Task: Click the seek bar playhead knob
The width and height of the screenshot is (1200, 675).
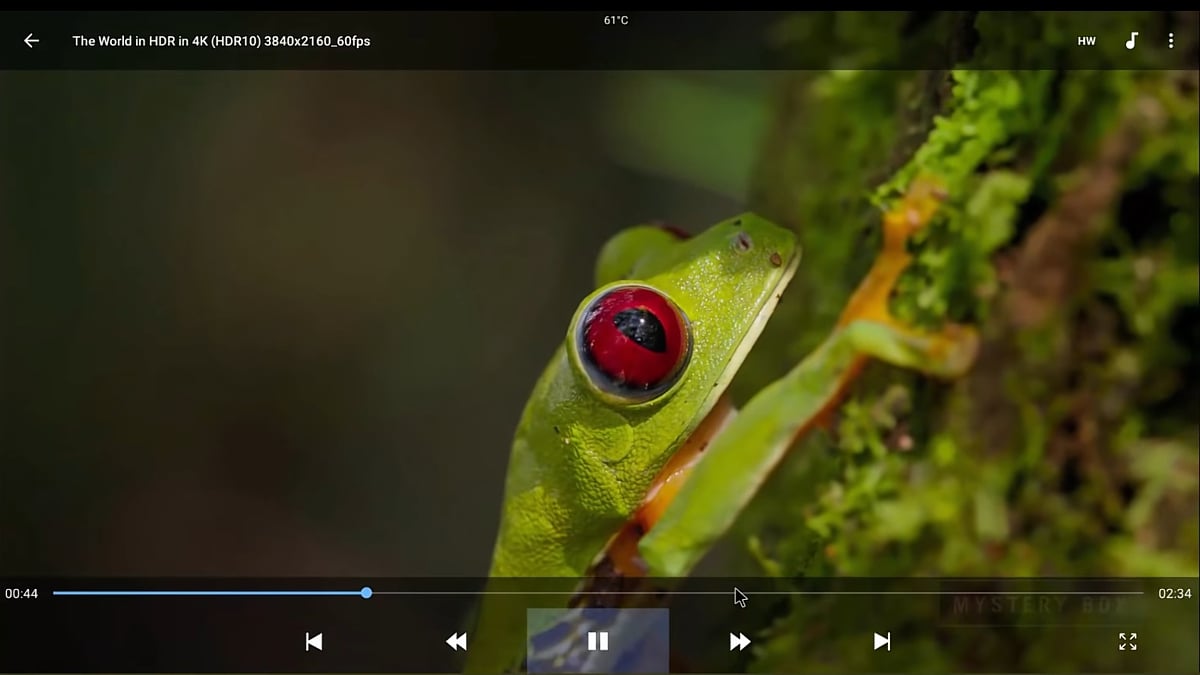Action: tap(367, 593)
